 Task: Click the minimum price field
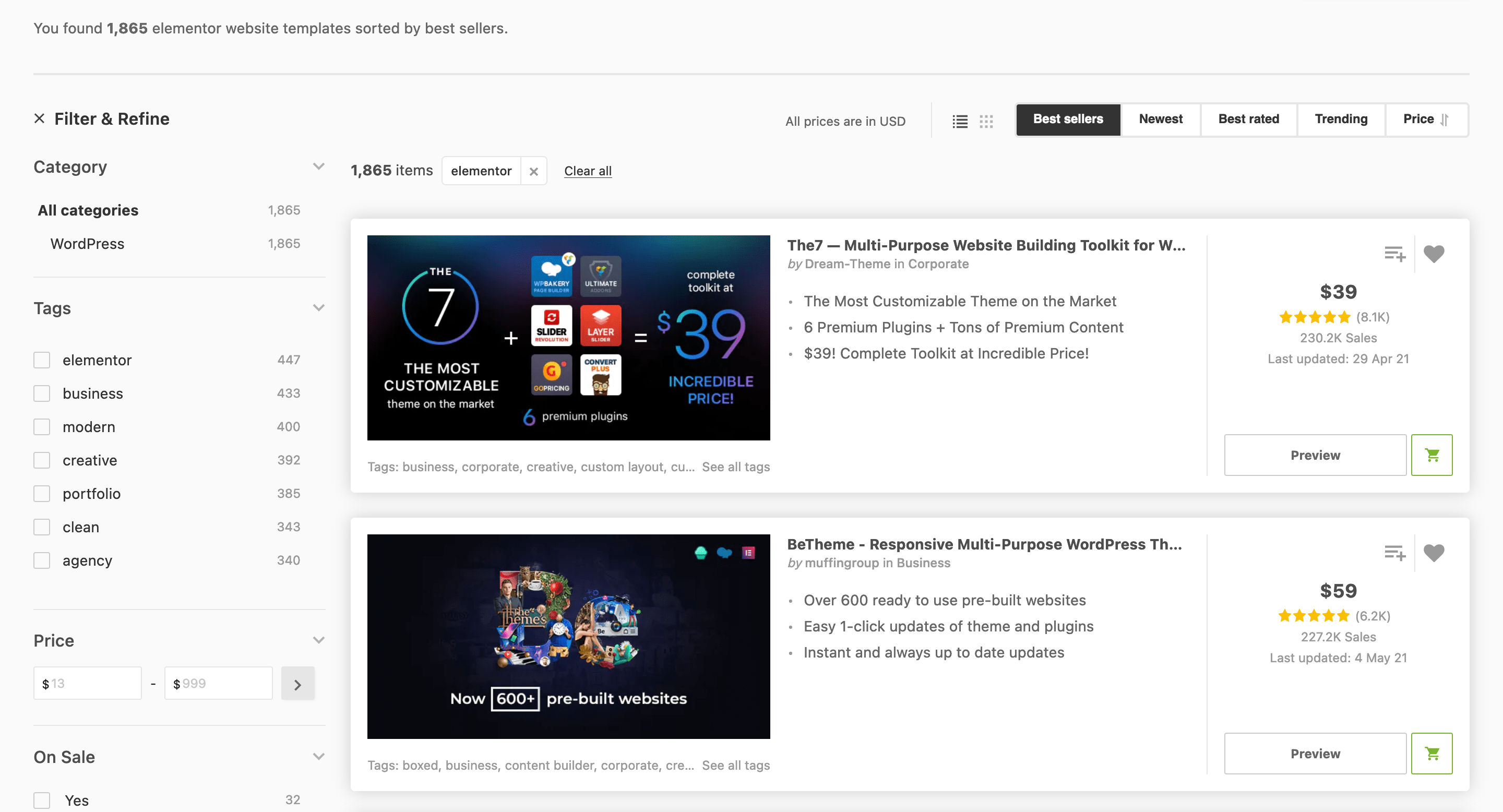88,684
